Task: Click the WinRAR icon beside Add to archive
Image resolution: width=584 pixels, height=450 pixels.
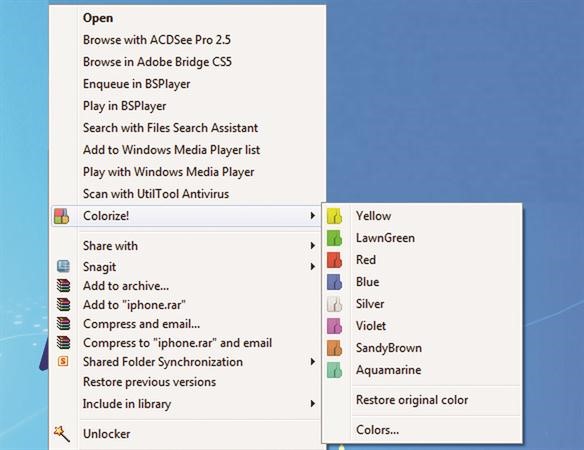Action: pos(63,286)
